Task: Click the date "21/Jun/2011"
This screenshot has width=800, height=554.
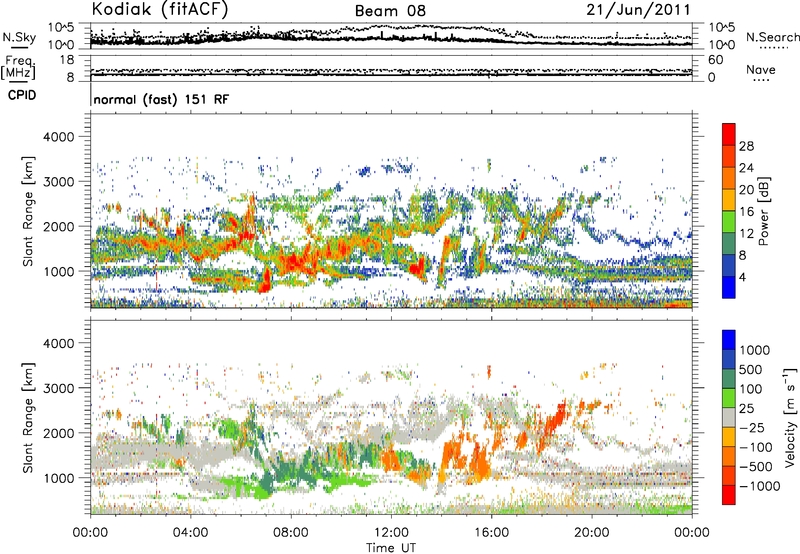Action: (638, 10)
